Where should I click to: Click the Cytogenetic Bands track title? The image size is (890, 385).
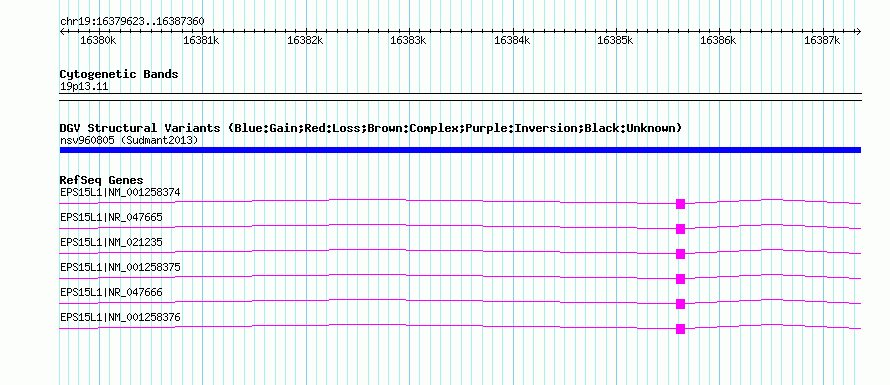[119, 74]
